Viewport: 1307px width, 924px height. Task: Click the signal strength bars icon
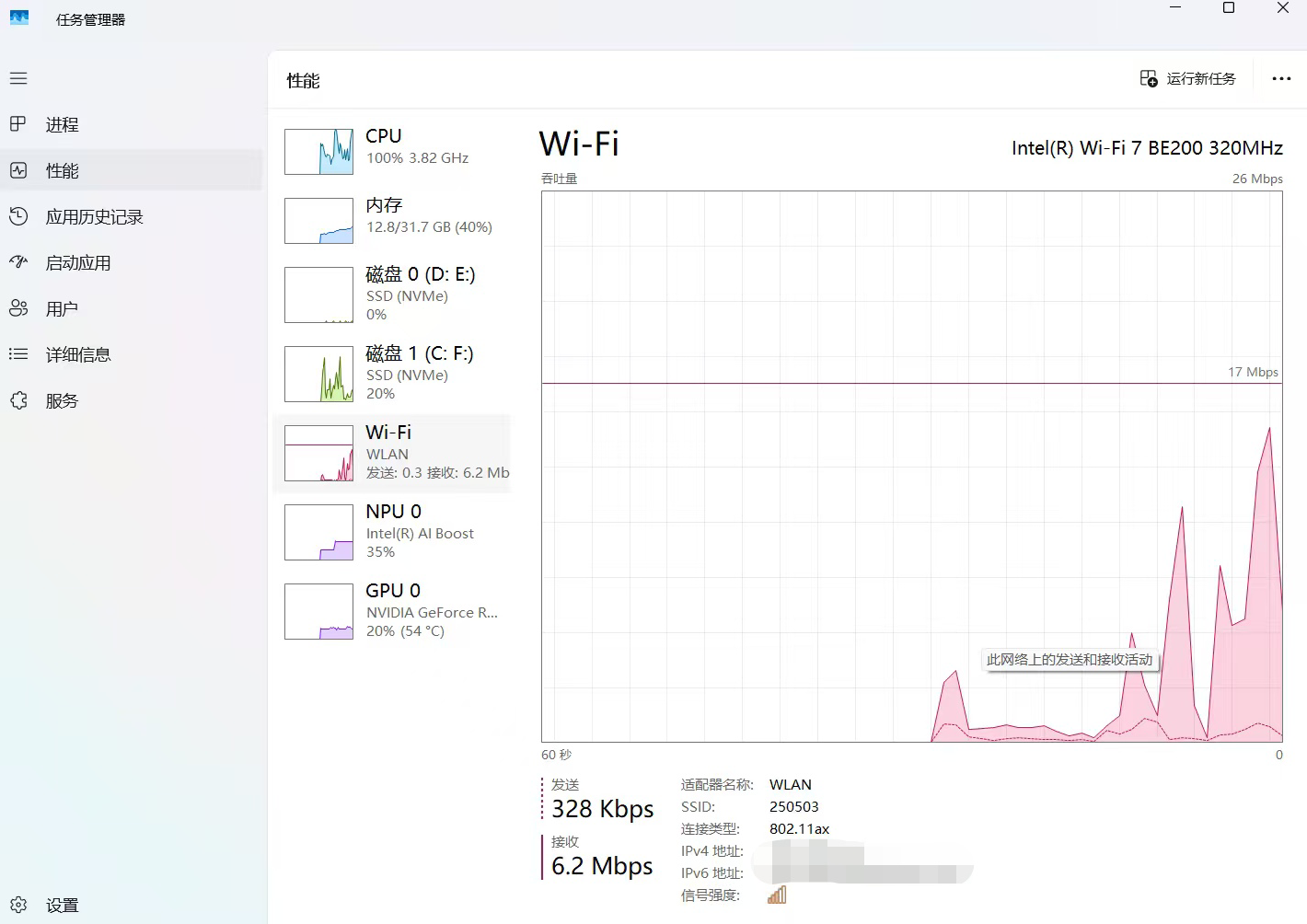pos(777,895)
